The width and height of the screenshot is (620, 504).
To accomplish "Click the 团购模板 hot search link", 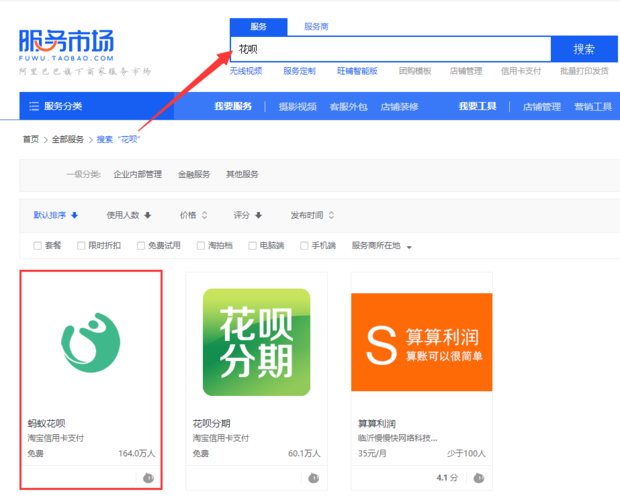I will point(415,71).
